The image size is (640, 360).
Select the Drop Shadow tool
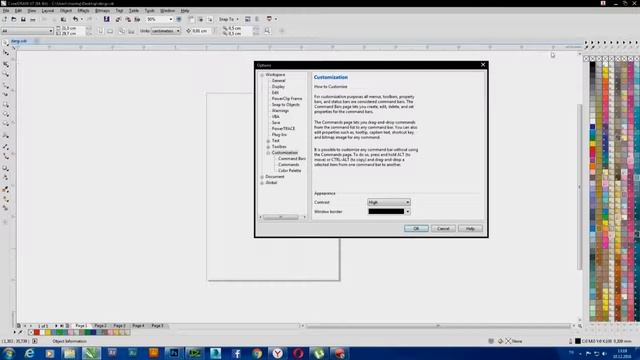click(x=6, y=168)
